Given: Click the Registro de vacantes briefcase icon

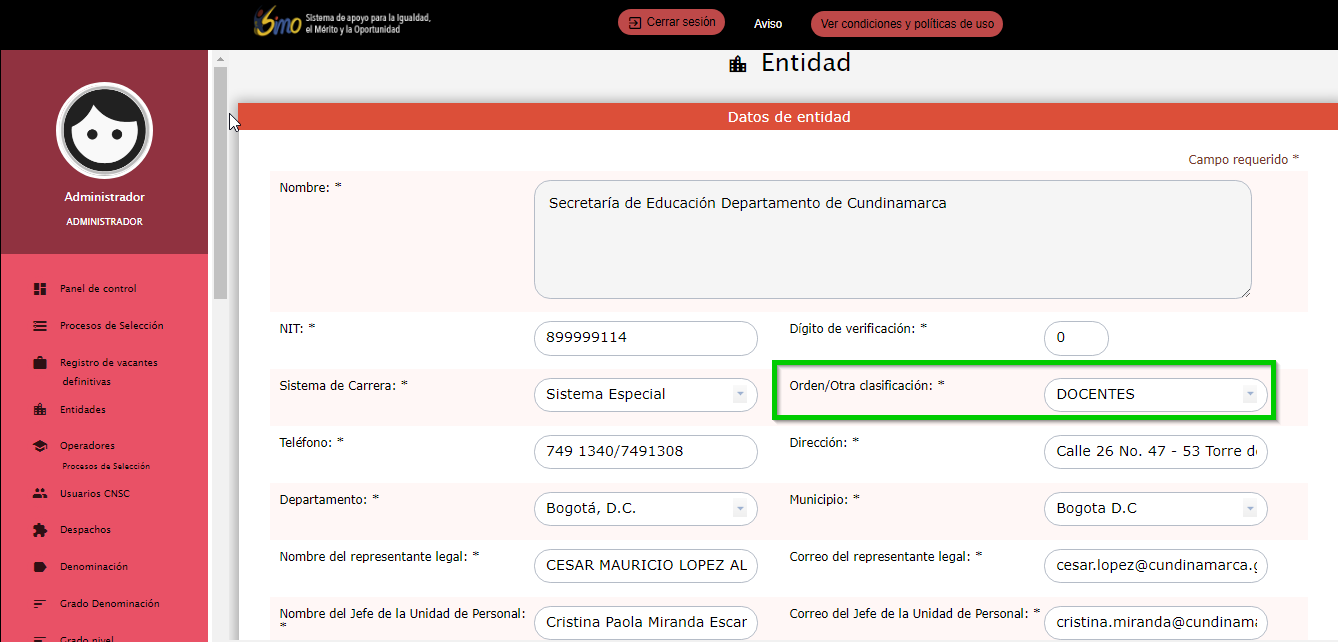Looking at the screenshot, I should pyautogui.click(x=40, y=363).
